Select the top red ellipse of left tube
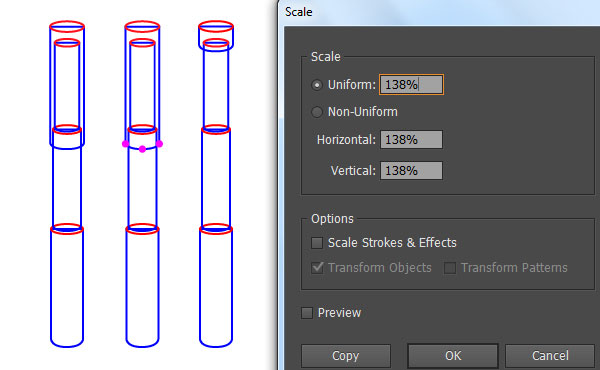This screenshot has width=600, height=370. (x=67, y=26)
